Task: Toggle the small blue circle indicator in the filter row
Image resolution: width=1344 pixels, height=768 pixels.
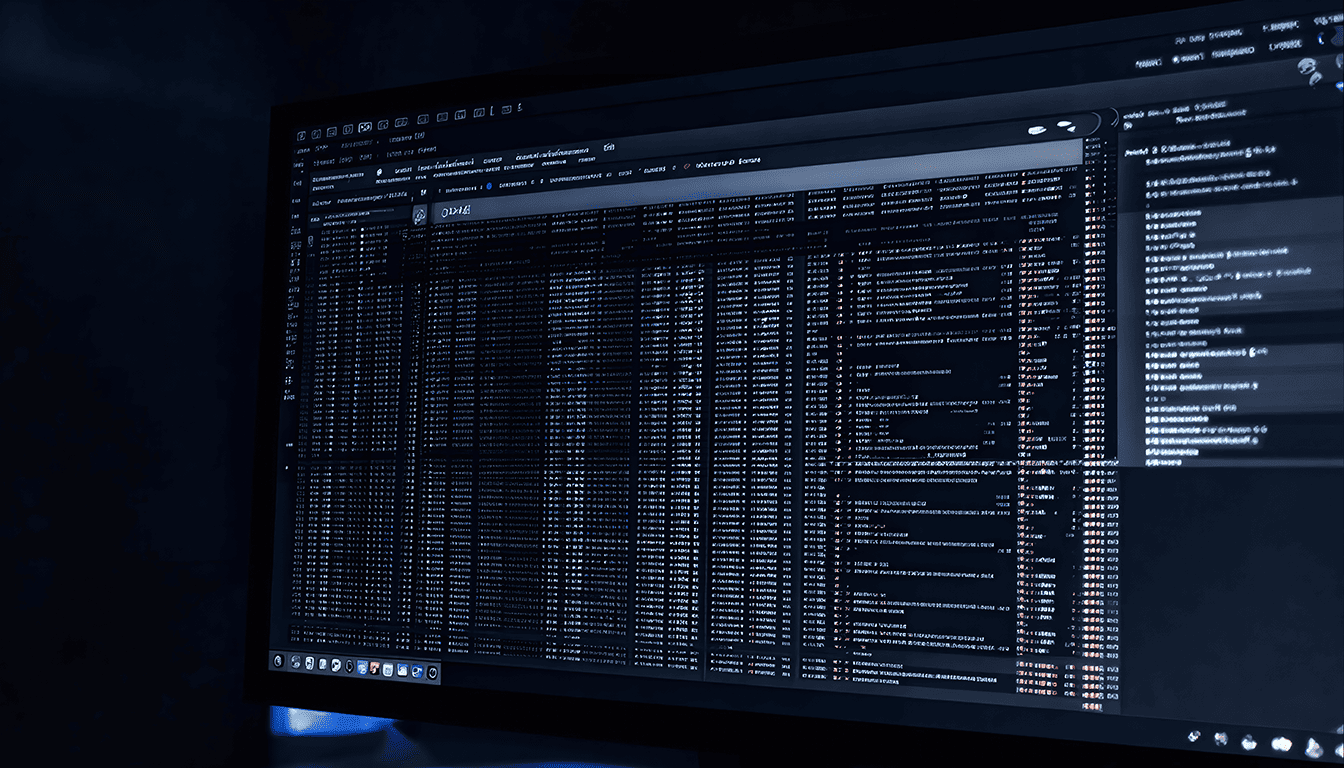Action: 488,186
